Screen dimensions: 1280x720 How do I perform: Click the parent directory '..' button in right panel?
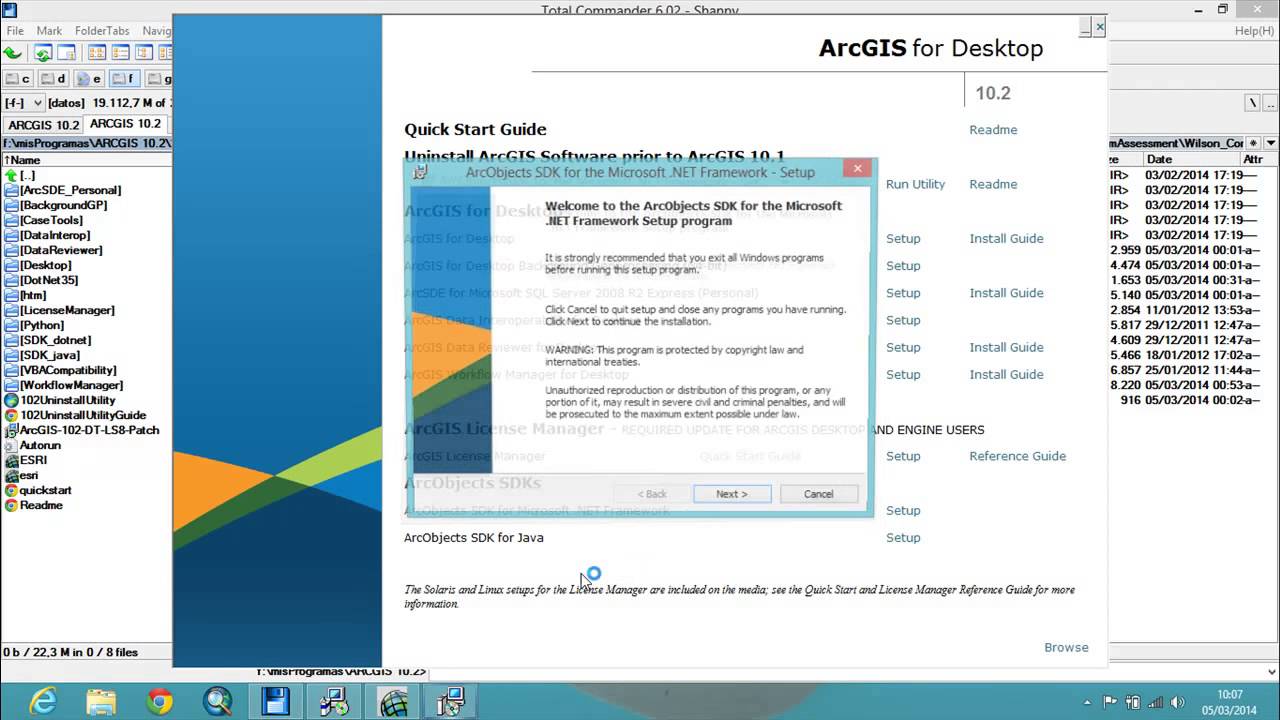pos(1270,103)
